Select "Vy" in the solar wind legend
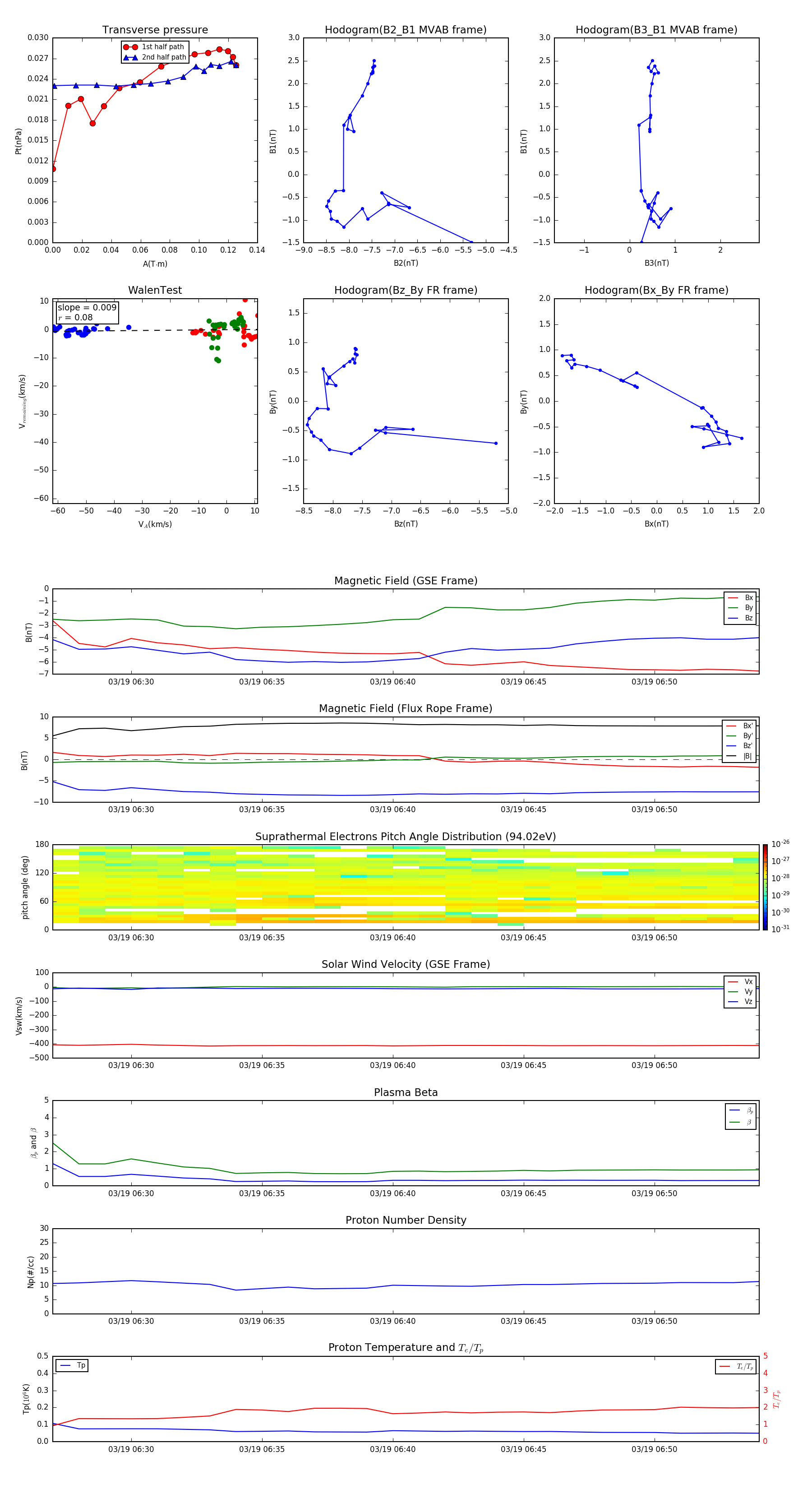The image size is (812, 1489). pos(741,992)
